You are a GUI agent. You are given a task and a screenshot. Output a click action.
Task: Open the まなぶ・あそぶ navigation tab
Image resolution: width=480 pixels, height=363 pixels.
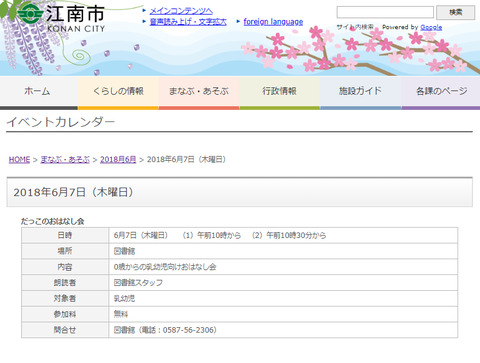pos(199,93)
